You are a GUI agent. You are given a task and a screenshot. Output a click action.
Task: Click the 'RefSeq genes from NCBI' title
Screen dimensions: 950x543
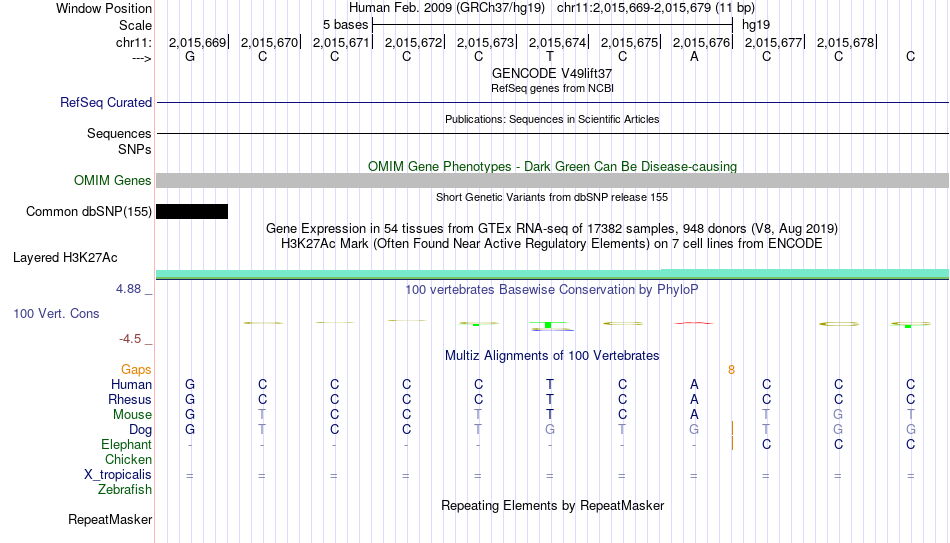(x=552, y=88)
